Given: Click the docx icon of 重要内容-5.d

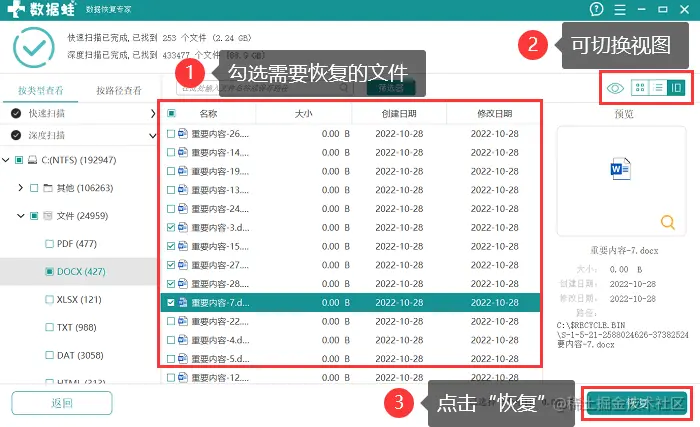Looking at the screenshot, I should [x=183, y=358].
